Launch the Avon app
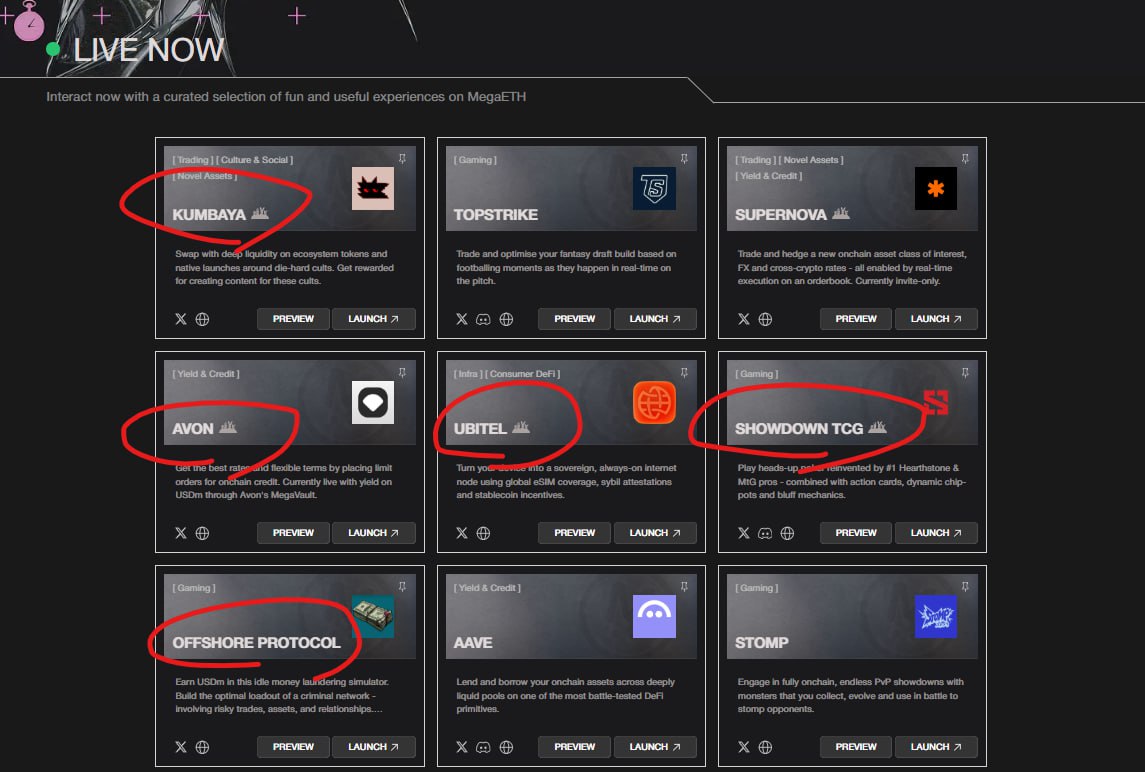The image size is (1145, 772). (x=374, y=533)
